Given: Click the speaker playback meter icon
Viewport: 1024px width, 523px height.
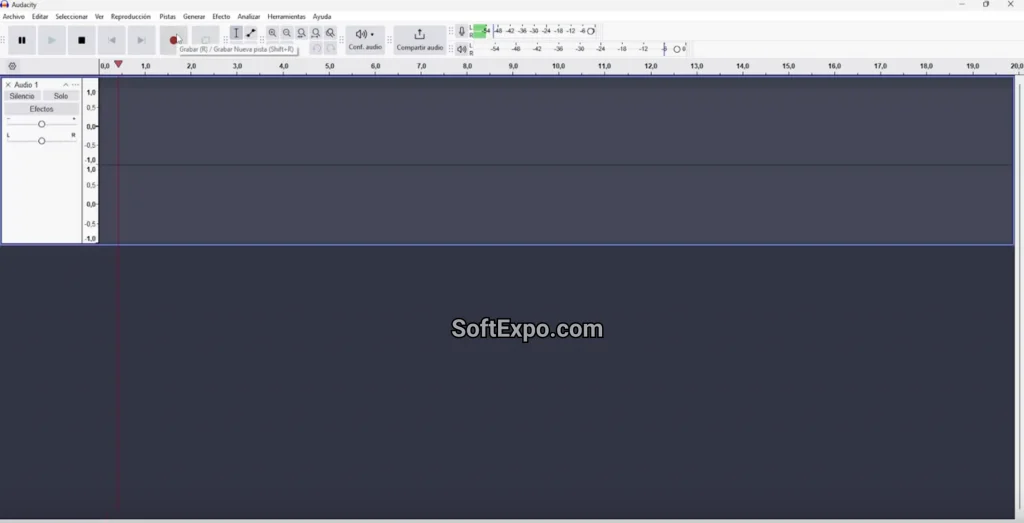Looking at the screenshot, I should coord(462,49).
